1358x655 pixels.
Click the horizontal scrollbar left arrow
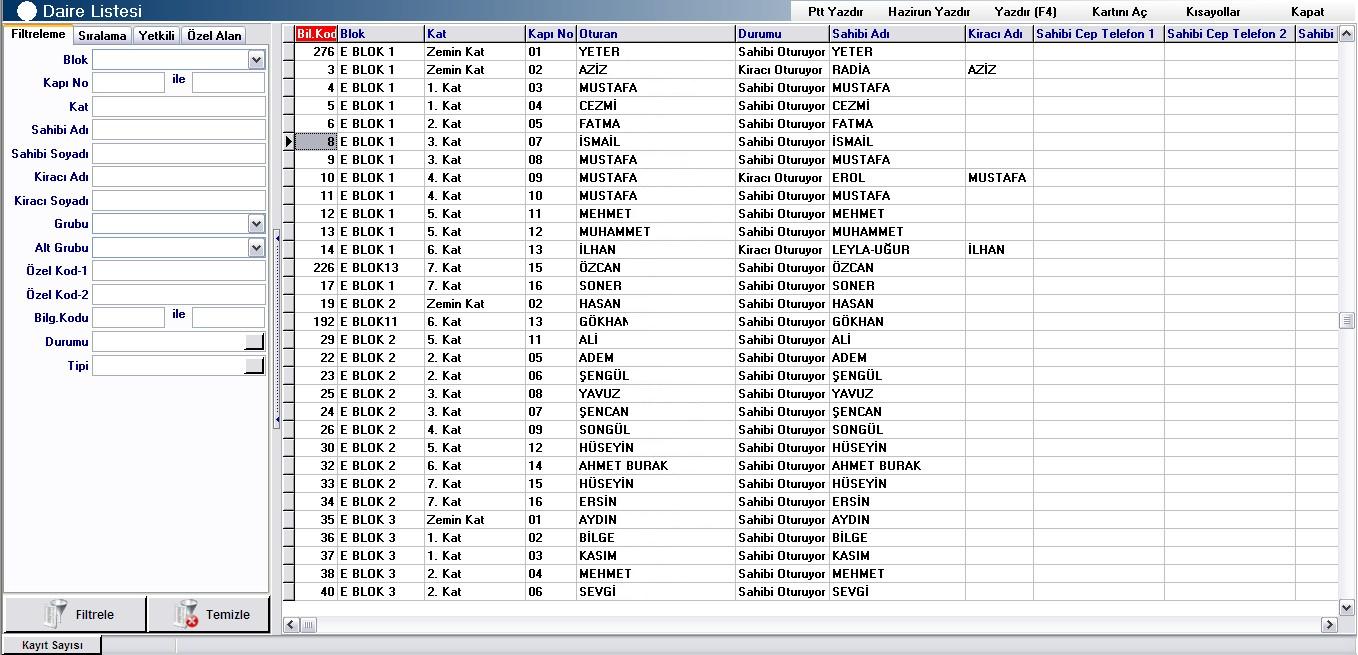[x=292, y=625]
